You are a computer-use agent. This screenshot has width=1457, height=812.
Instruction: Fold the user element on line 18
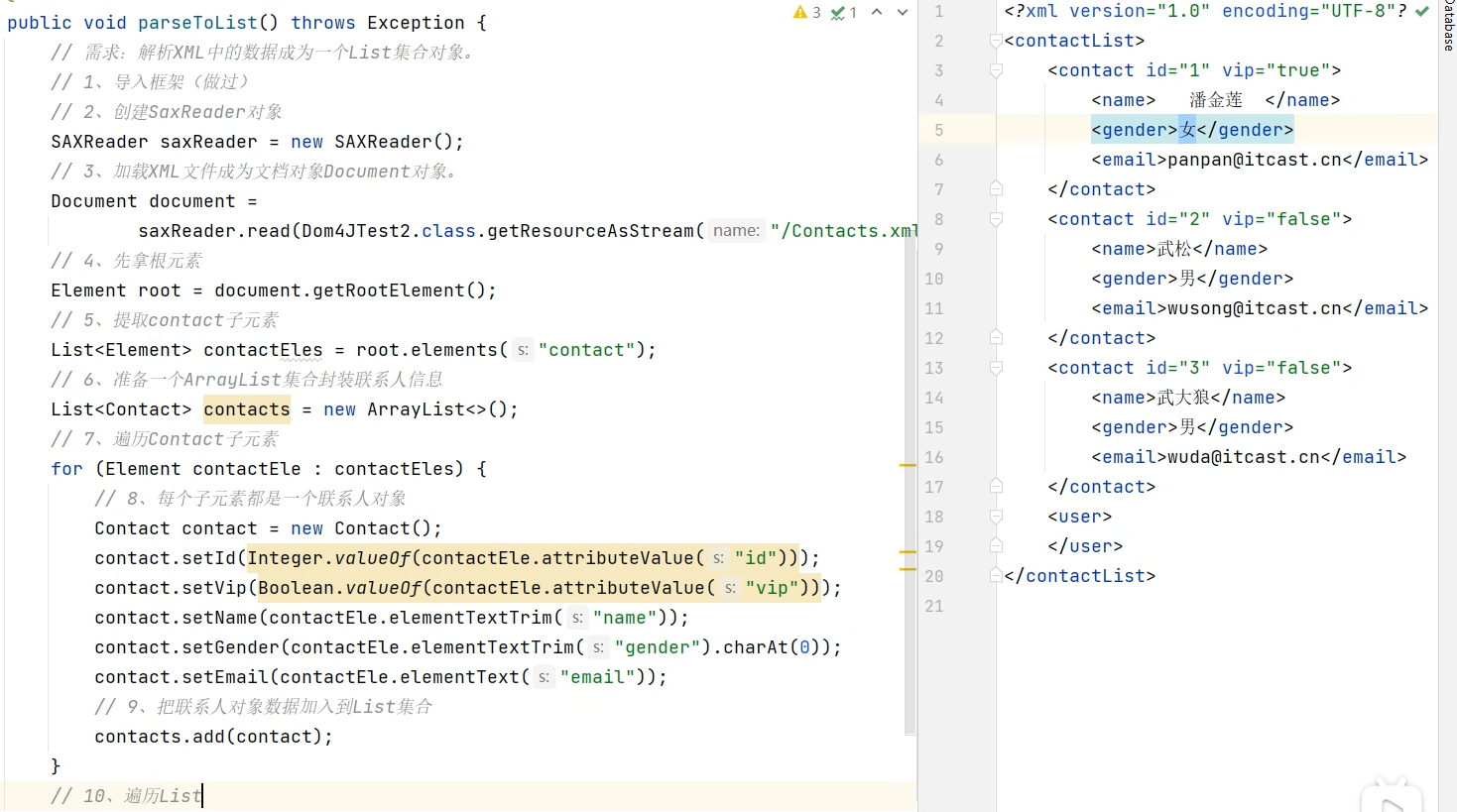coord(996,517)
